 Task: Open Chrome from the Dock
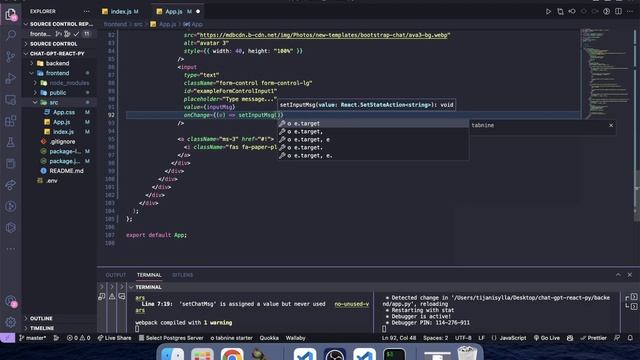tap(232, 355)
